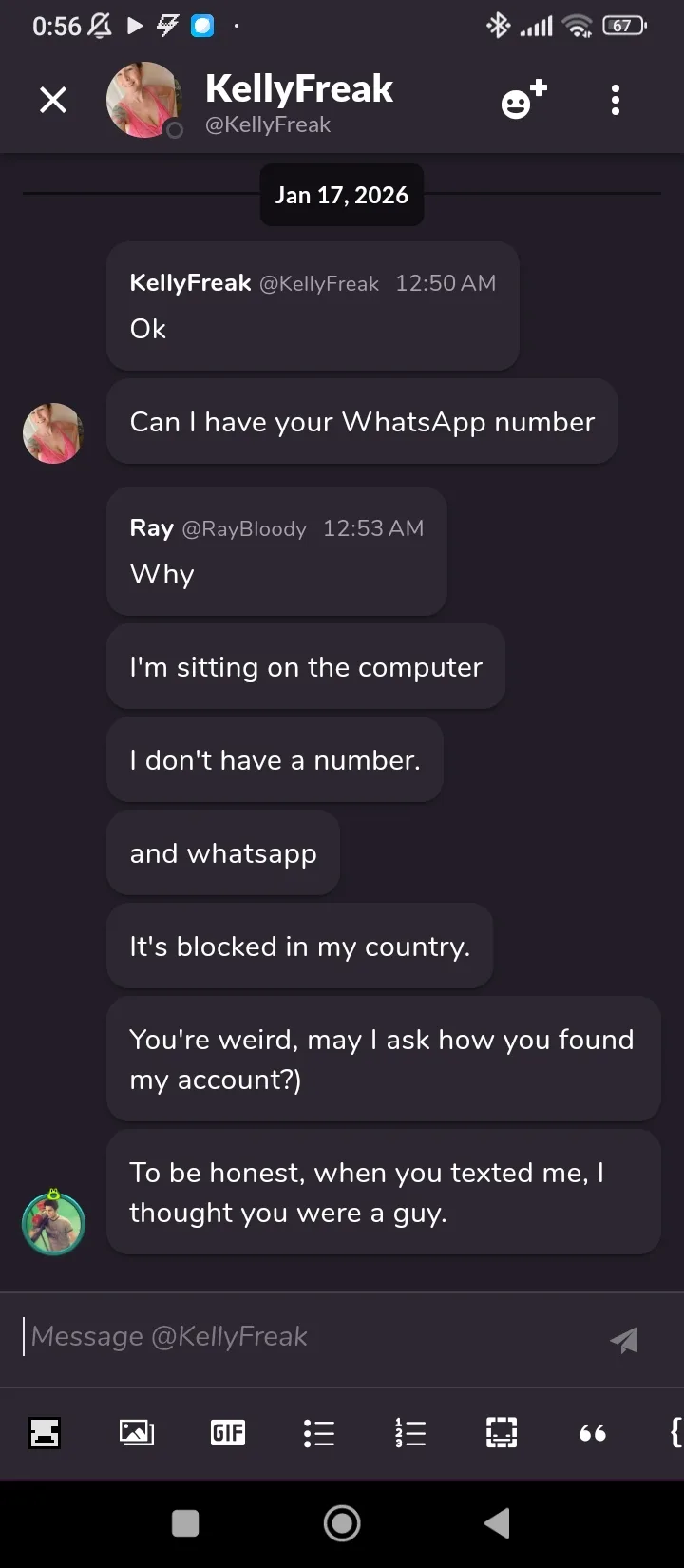Open the emoticon face picker icon
Screen dimensions: 684x1568
click(45, 1432)
